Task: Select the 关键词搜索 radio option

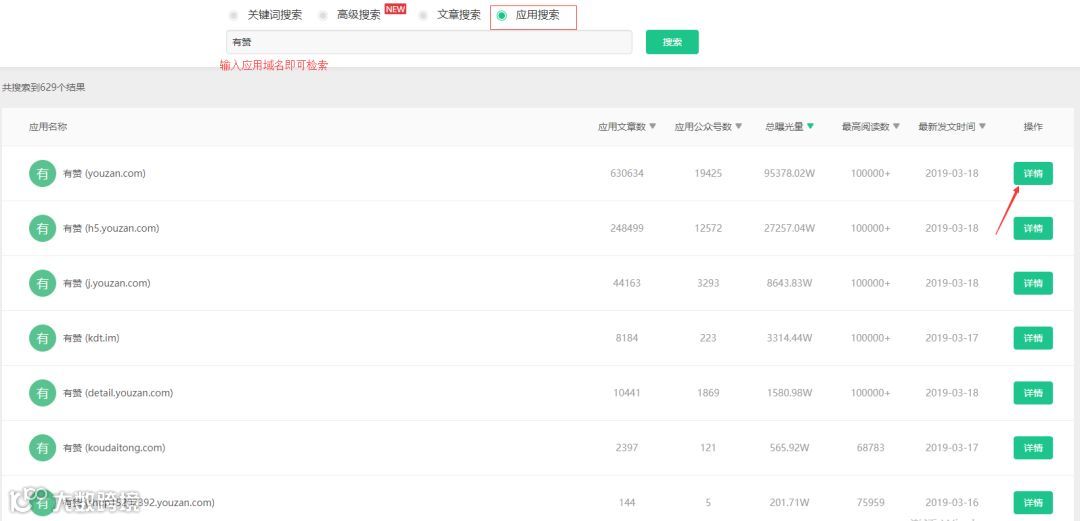Action: click(234, 15)
